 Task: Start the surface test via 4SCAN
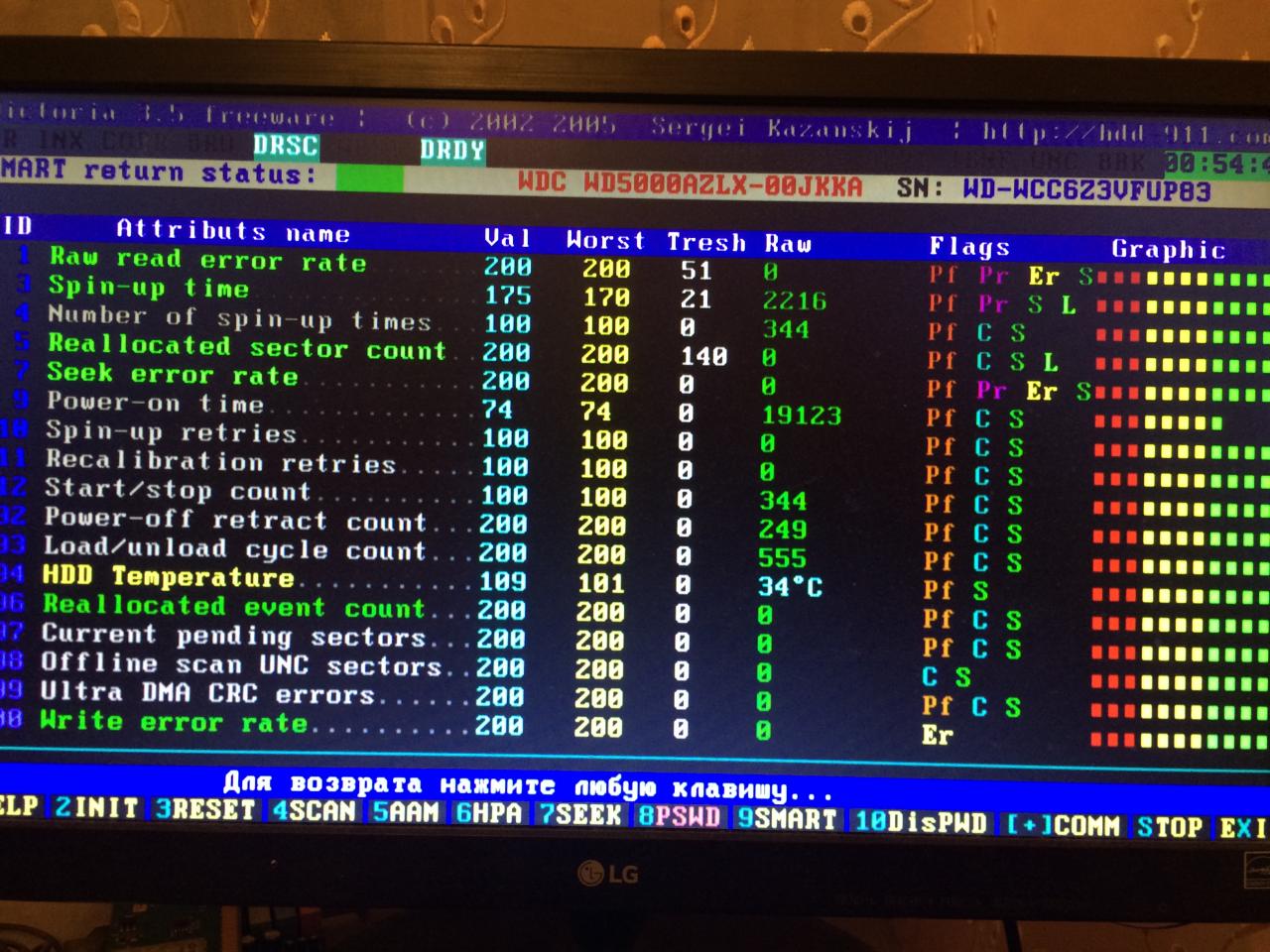(314, 811)
